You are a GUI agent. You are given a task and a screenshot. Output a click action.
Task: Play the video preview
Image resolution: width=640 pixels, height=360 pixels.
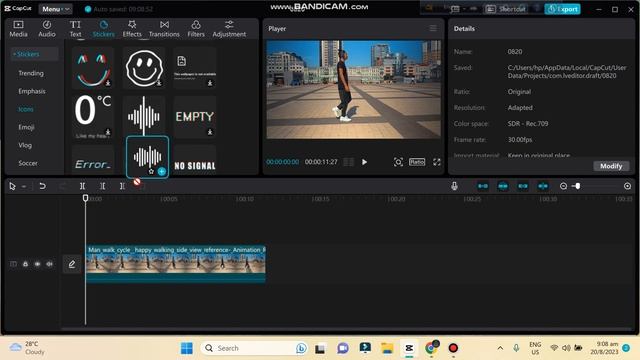pos(364,162)
